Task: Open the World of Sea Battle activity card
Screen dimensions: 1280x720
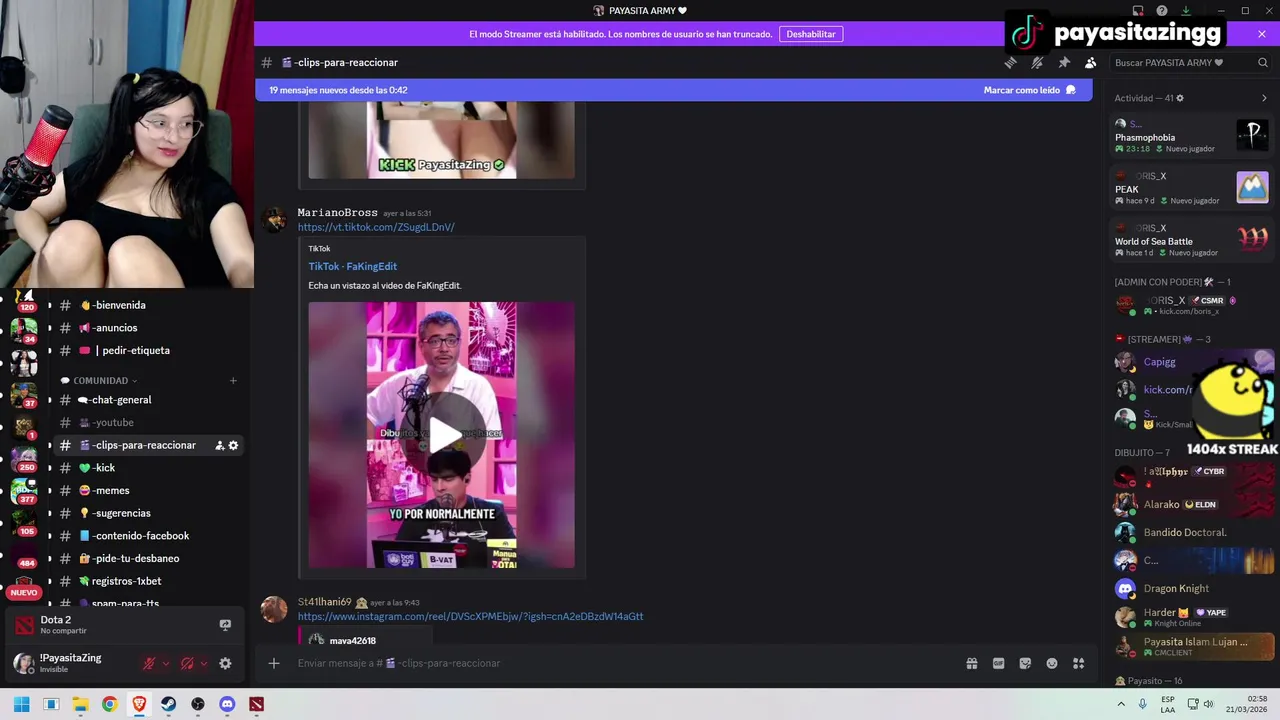Action: click(x=1192, y=240)
